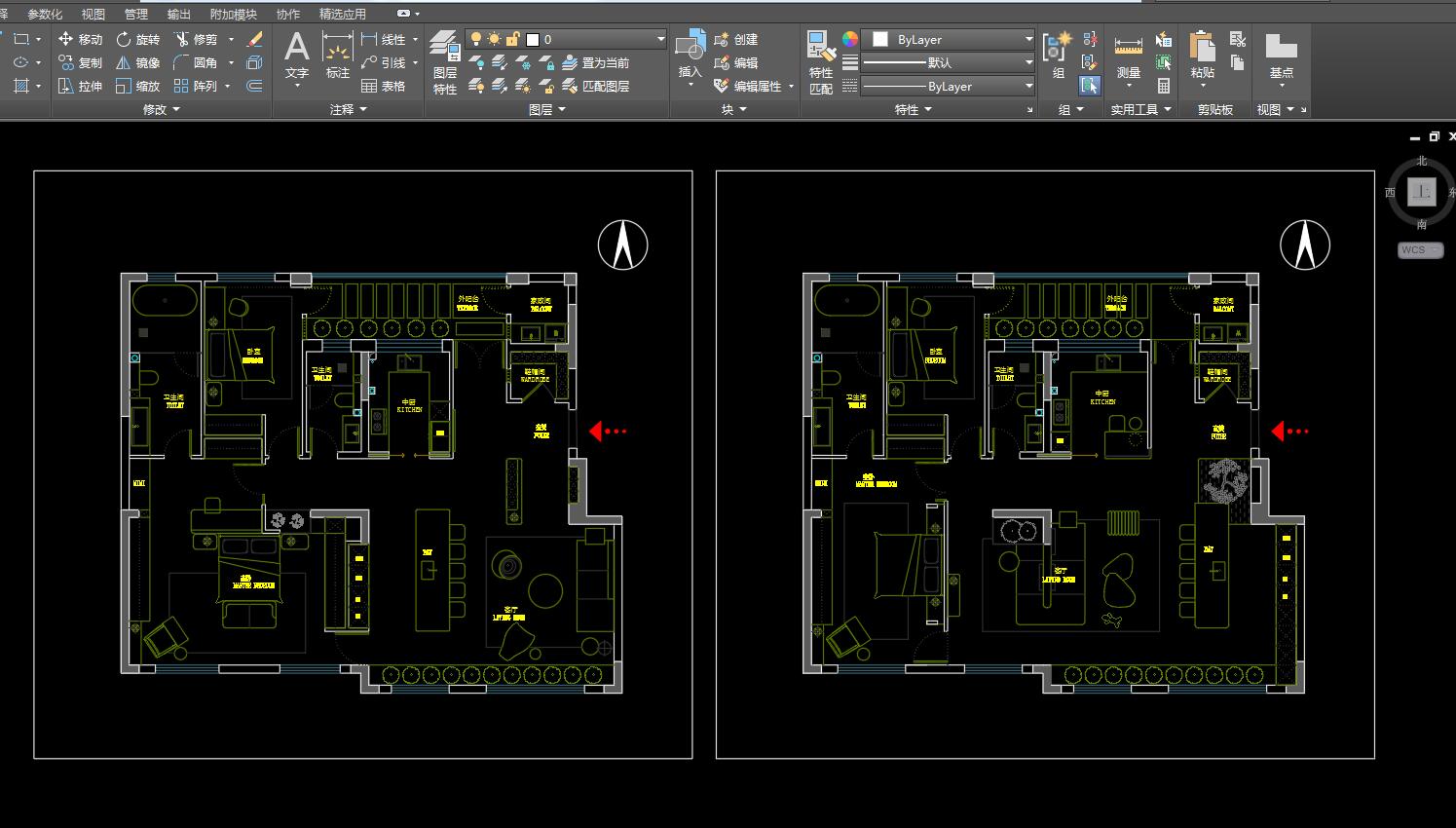Open the ByLayer color dropdown
The height and width of the screenshot is (828, 1456).
tap(1028, 39)
